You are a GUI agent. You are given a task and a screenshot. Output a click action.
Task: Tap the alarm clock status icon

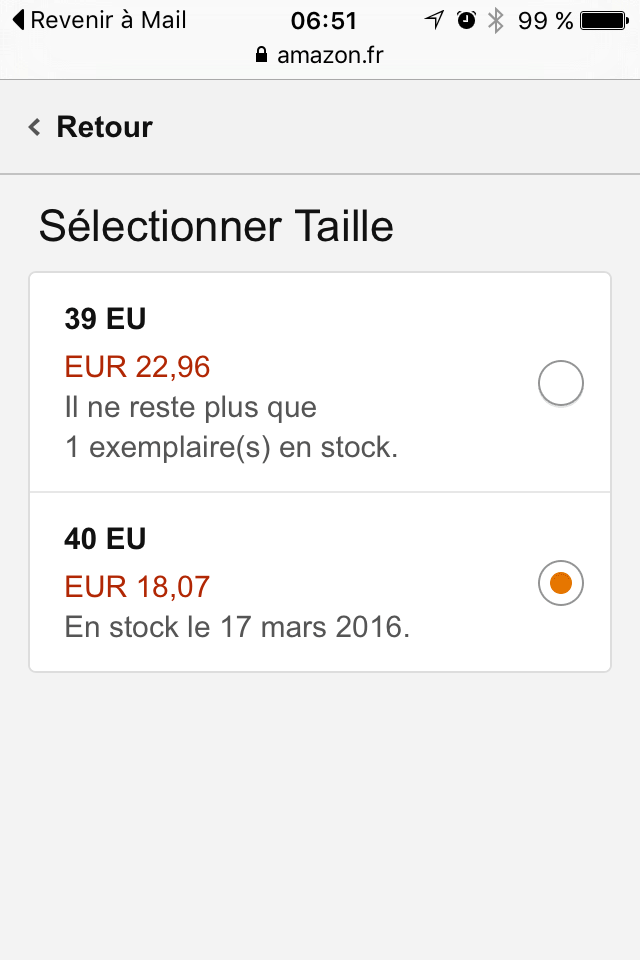click(466, 20)
